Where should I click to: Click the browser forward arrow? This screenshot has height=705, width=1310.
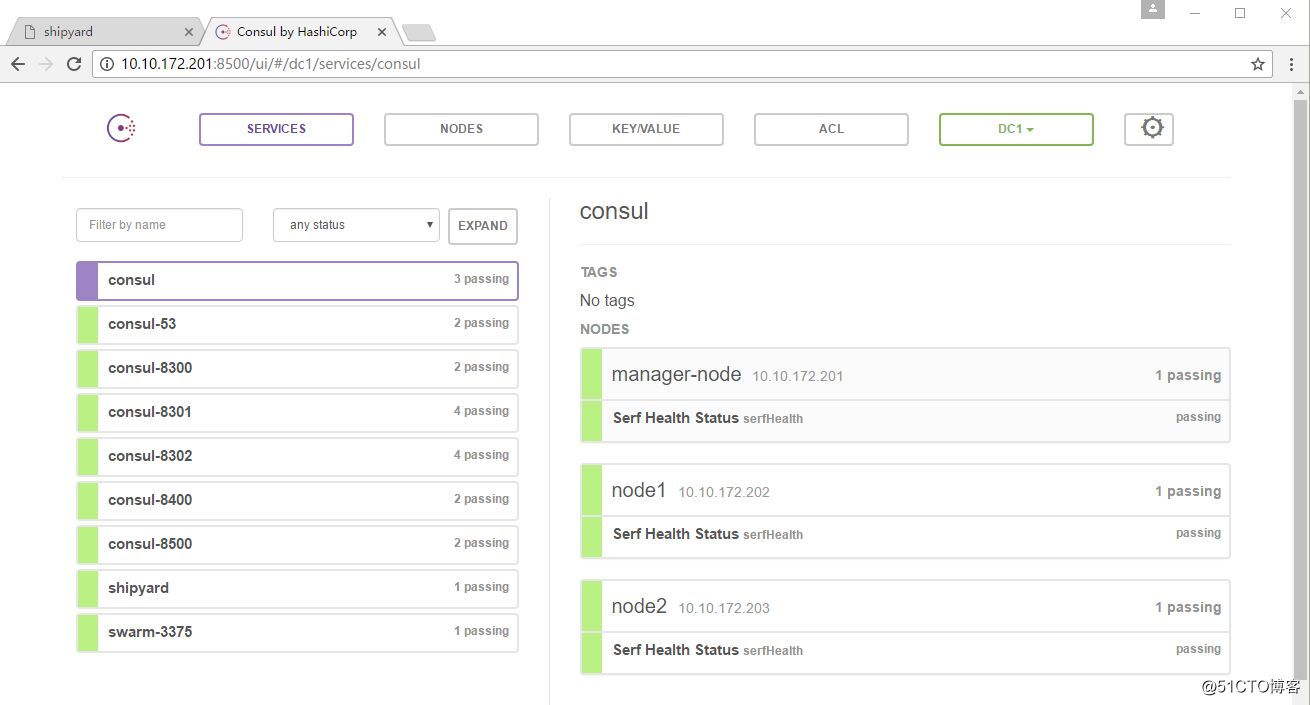[46, 64]
